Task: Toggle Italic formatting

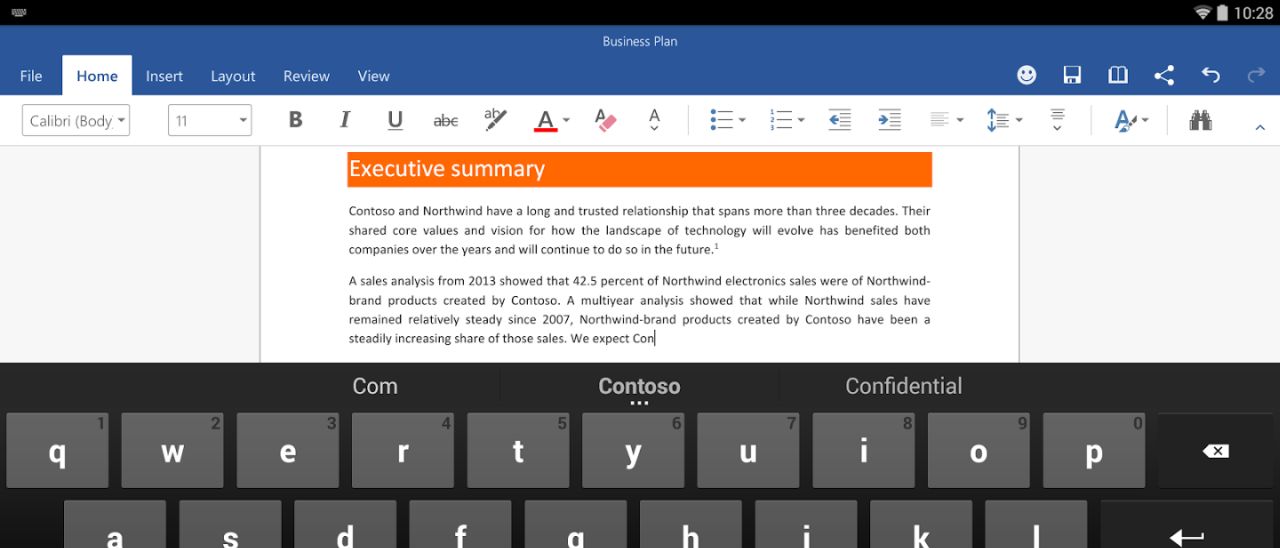Action: pyautogui.click(x=345, y=120)
